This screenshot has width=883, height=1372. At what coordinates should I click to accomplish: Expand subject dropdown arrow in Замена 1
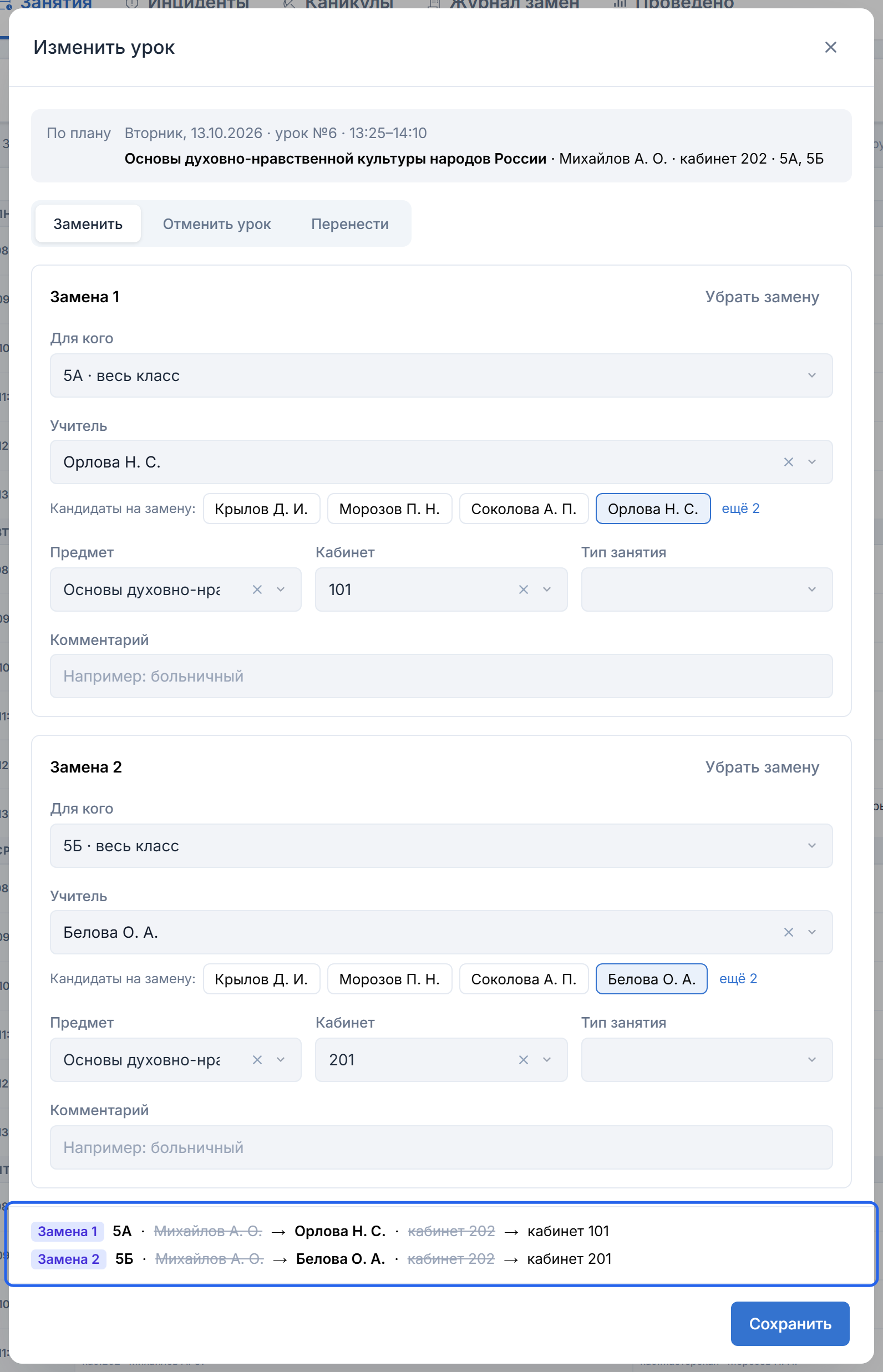click(281, 590)
